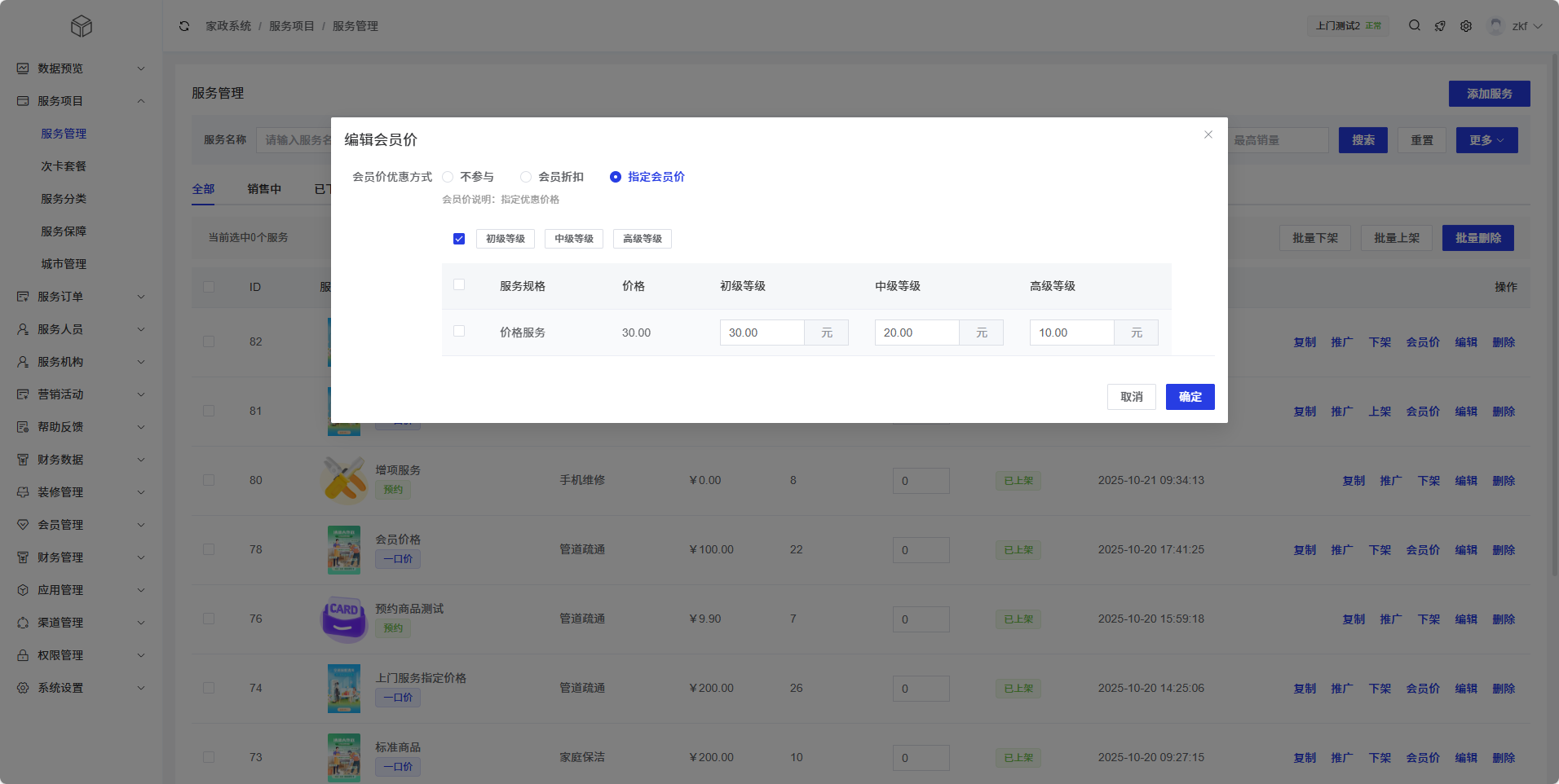Expand the 会员管理 sidebar menu
The height and width of the screenshot is (784, 1559).
pos(82,525)
